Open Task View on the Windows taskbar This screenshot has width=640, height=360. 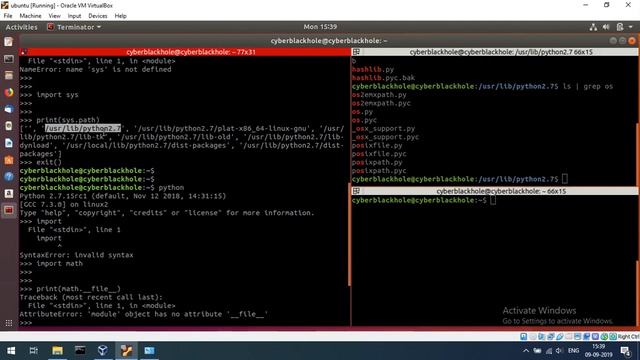pos(34,351)
